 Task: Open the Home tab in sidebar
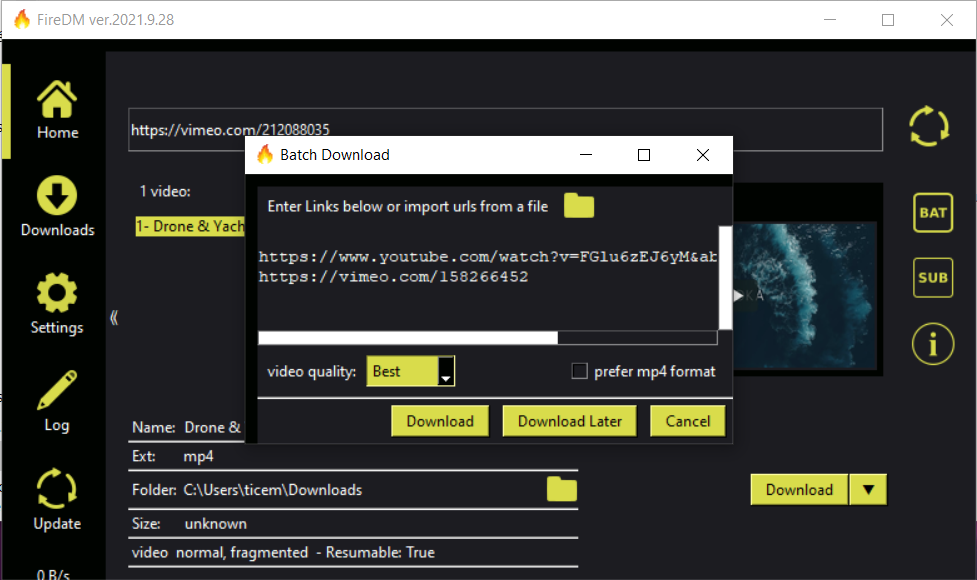coord(57,110)
